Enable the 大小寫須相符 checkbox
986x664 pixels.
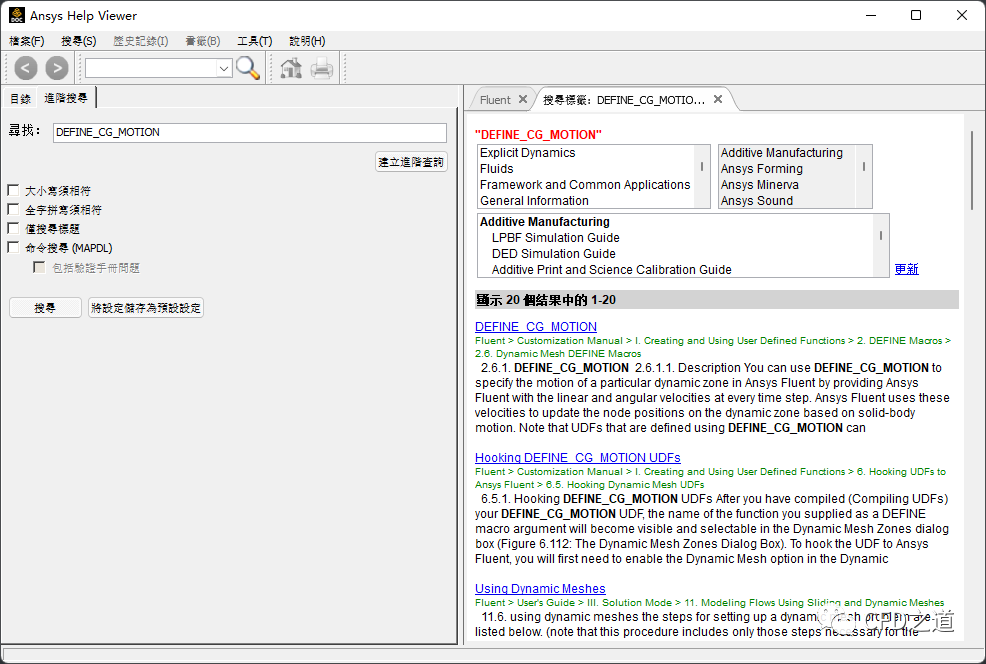(13, 190)
